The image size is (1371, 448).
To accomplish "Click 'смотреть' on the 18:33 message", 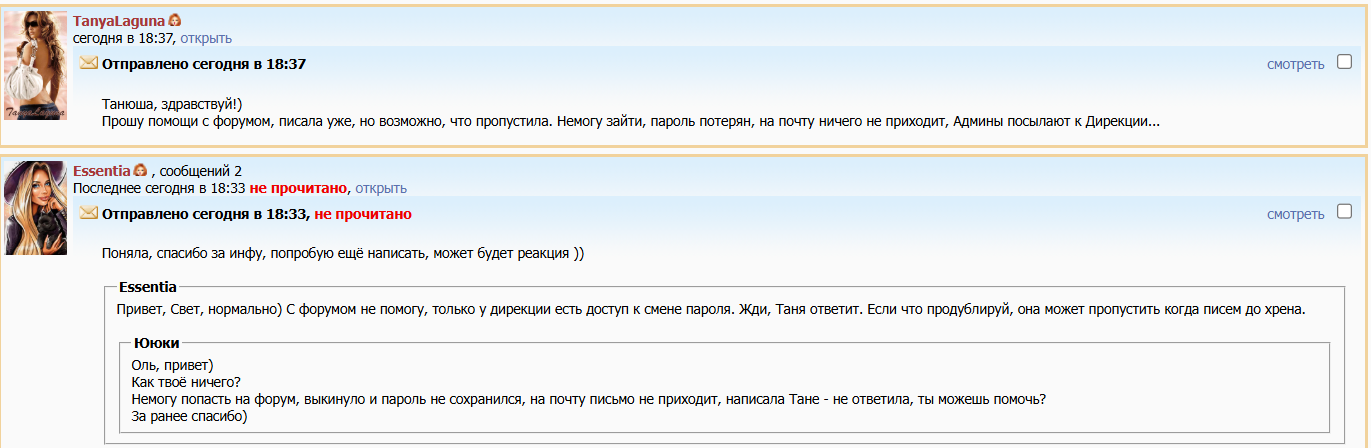I will pyautogui.click(x=1295, y=214).
